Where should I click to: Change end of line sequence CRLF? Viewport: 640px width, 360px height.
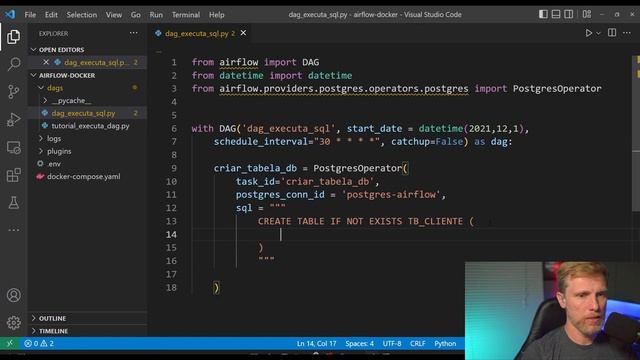pyautogui.click(x=418, y=344)
